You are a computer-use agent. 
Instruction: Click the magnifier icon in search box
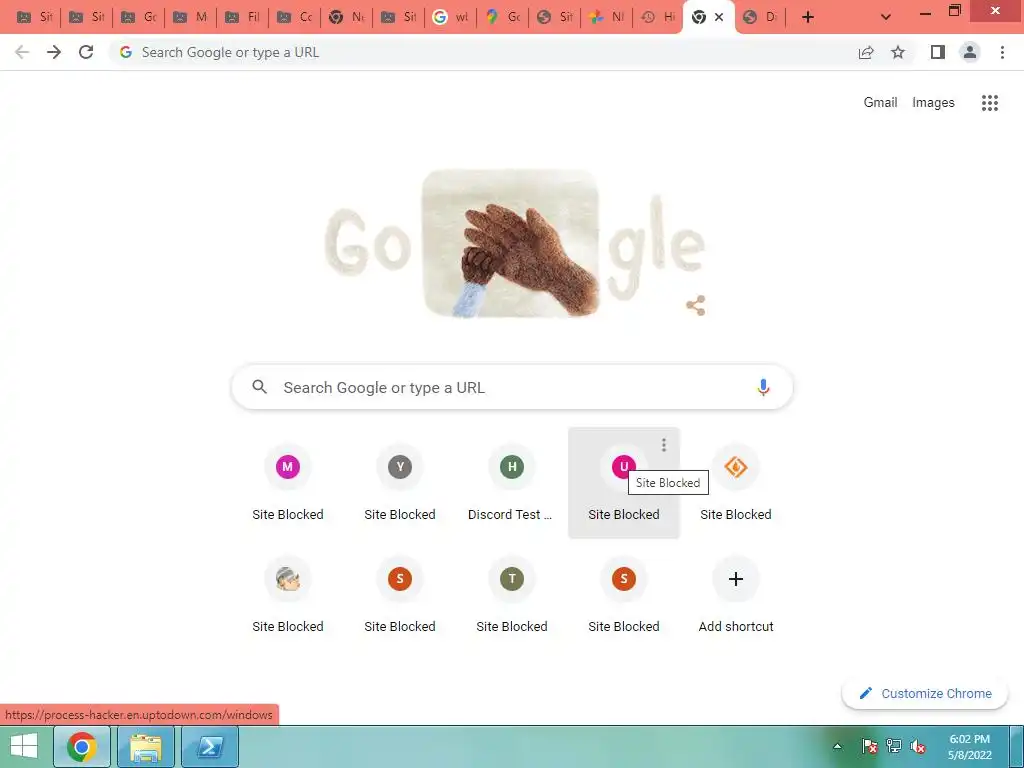click(x=260, y=387)
